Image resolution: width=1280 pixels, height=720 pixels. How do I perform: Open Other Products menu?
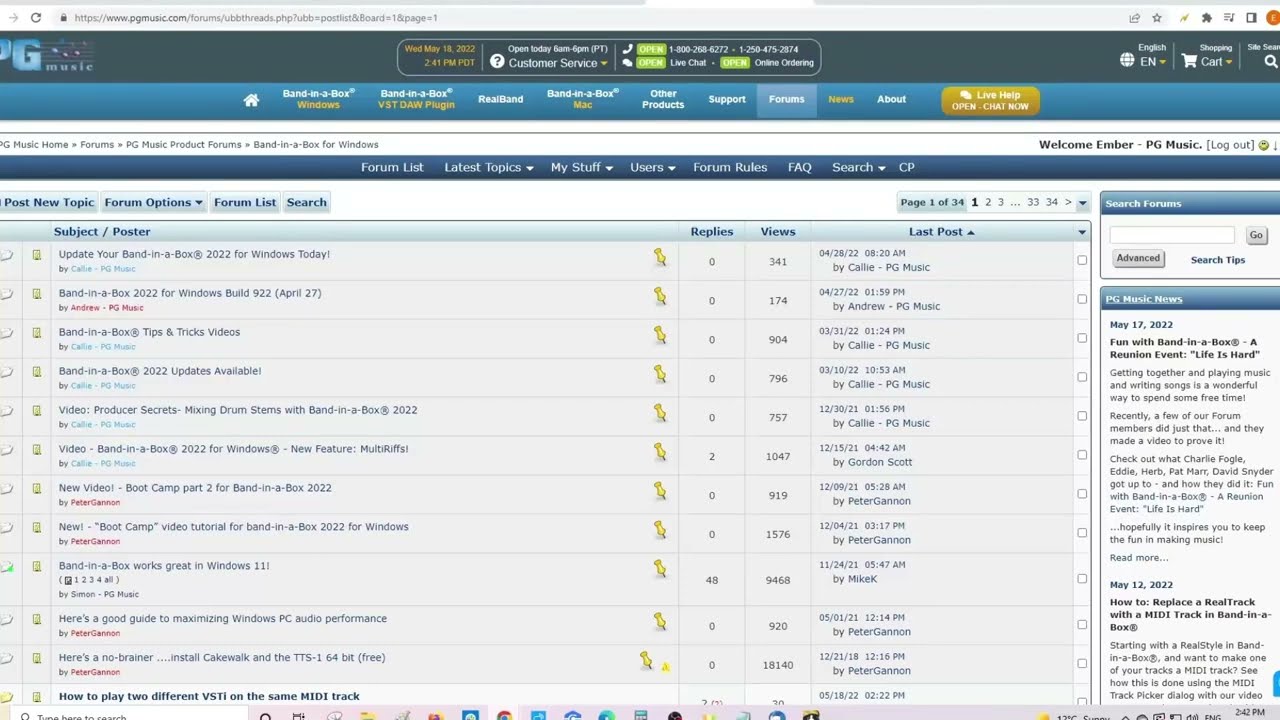click(x=663, y=99)
